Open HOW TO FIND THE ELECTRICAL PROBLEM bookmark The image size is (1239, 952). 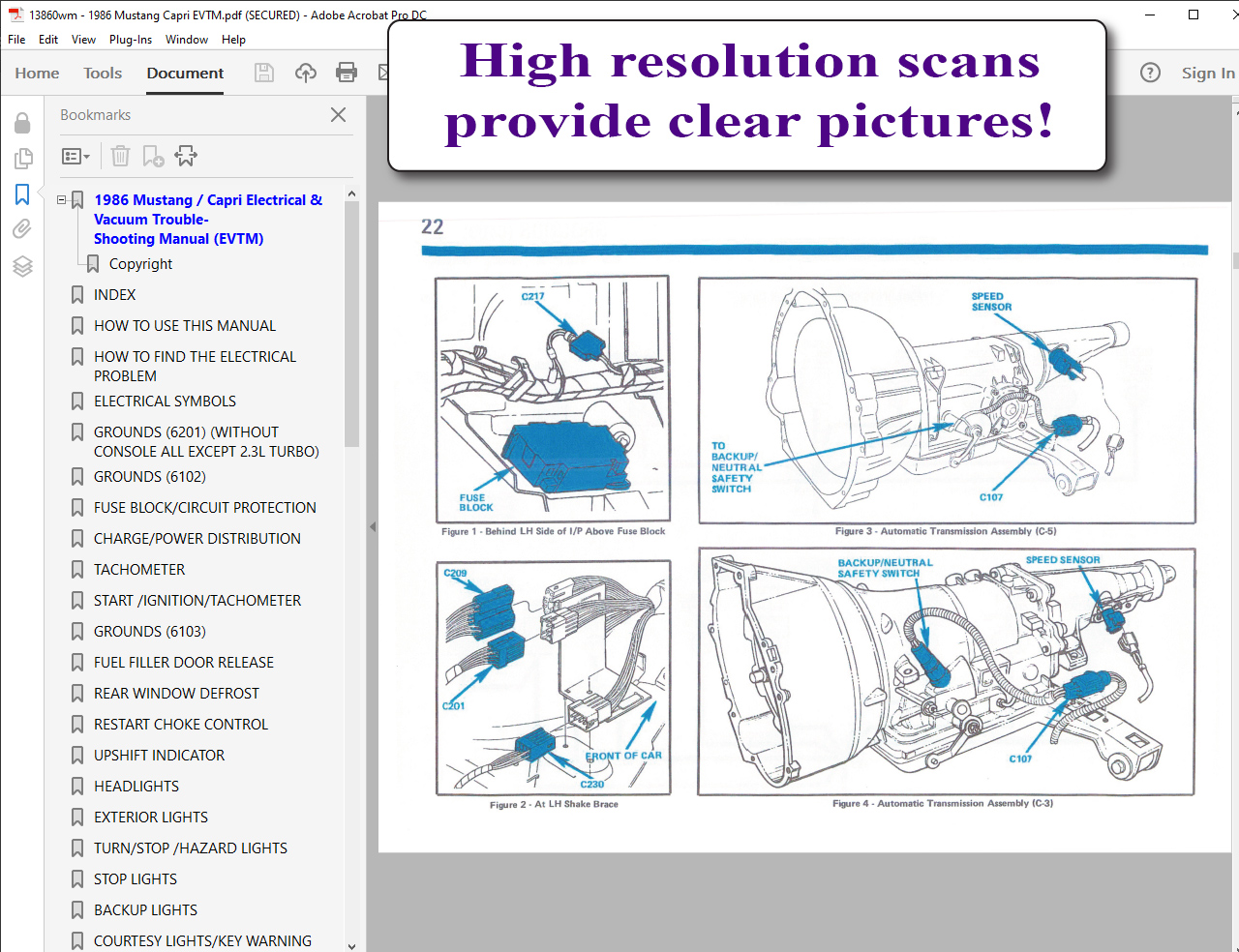click(x=195, y=367)
